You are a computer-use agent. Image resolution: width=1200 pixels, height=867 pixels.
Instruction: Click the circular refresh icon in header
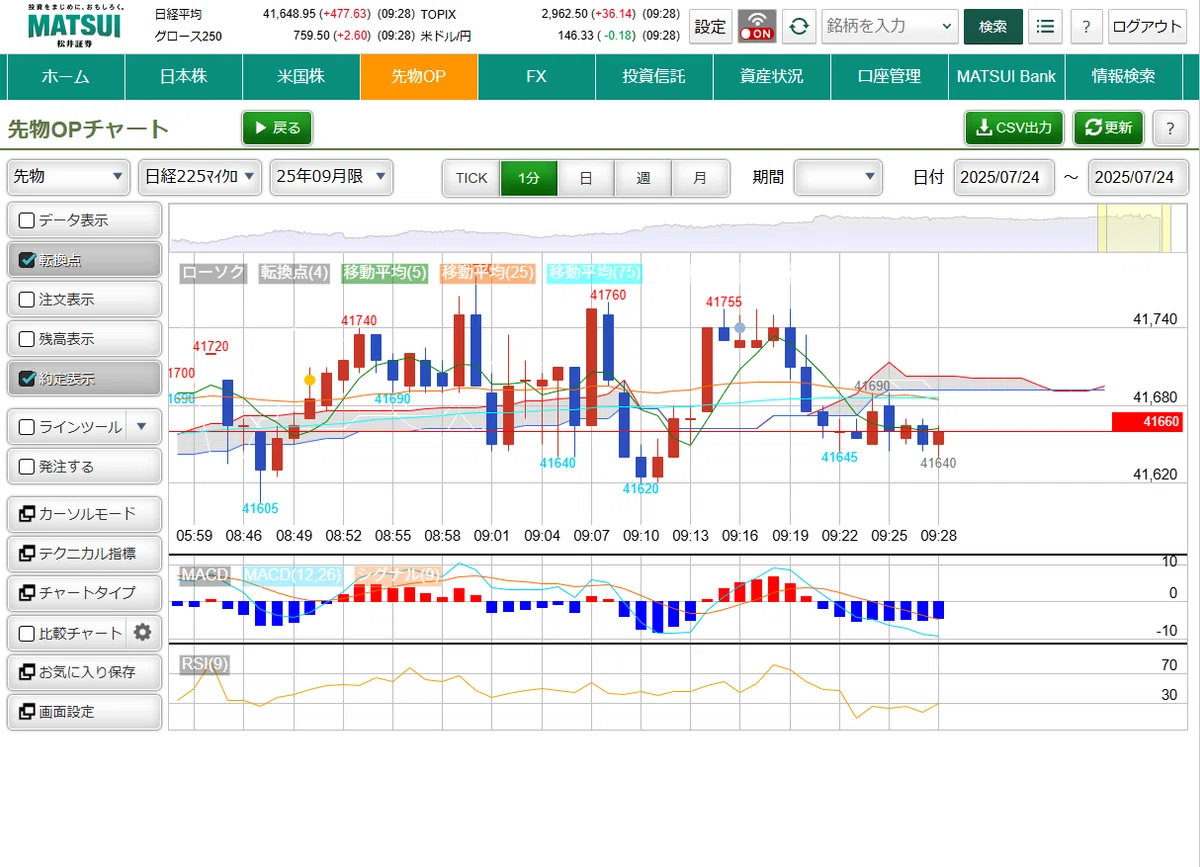click(798, 27)
